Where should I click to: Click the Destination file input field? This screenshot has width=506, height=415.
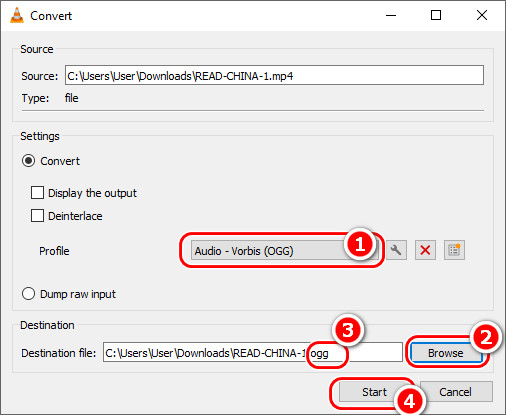pyautogui.click(x=253, y=352)
